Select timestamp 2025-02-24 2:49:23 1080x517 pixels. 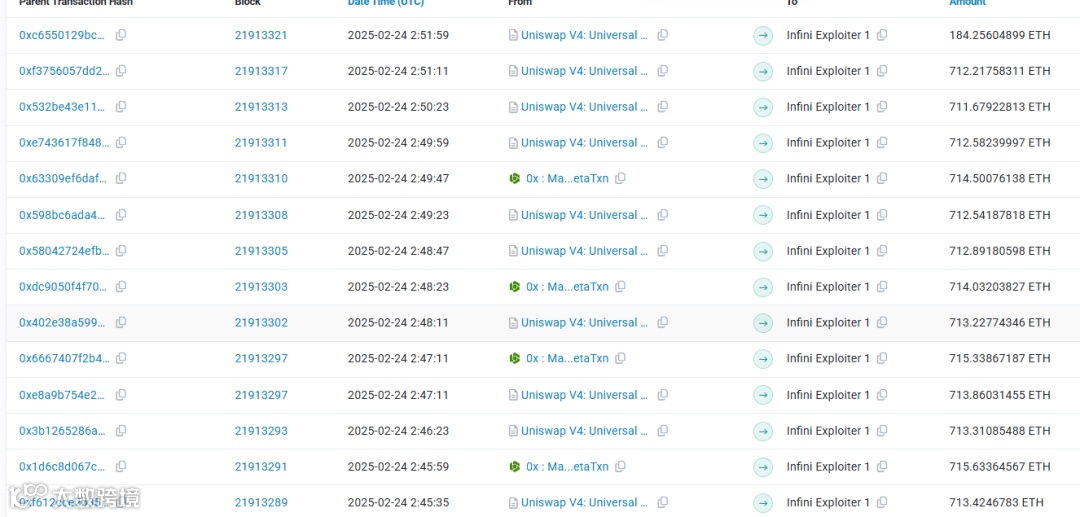pyautogui.click(x=398, y=215)
